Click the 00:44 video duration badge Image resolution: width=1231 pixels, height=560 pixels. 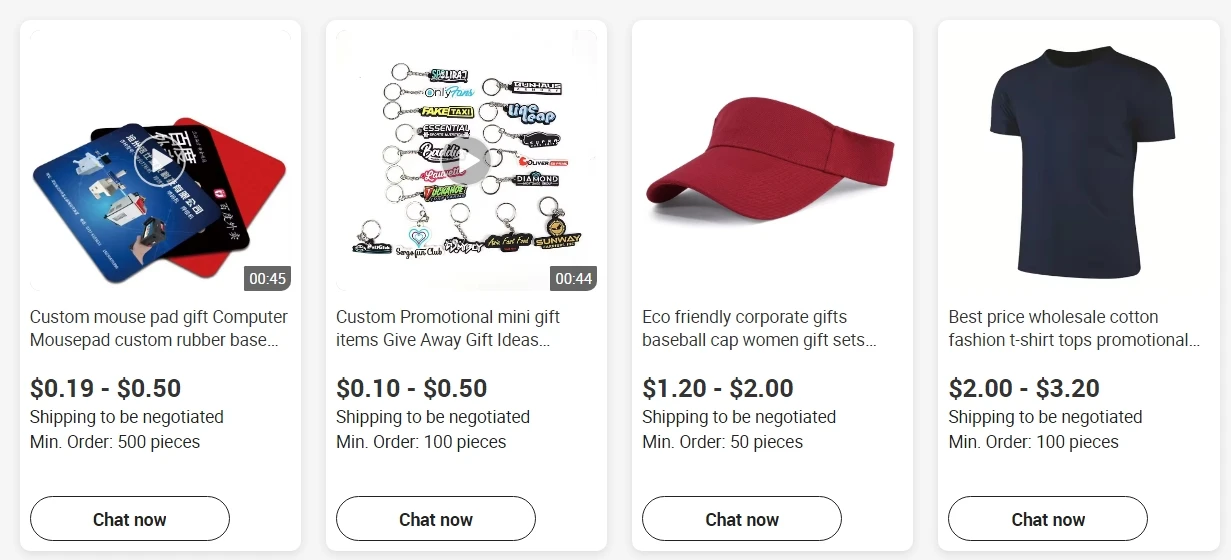pyautogui.click(x=574, y=278)
